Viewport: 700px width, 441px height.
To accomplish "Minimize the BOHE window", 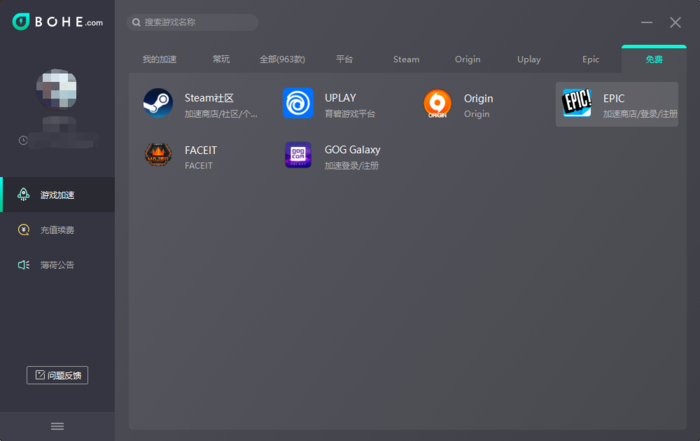I will pos(646,22).
